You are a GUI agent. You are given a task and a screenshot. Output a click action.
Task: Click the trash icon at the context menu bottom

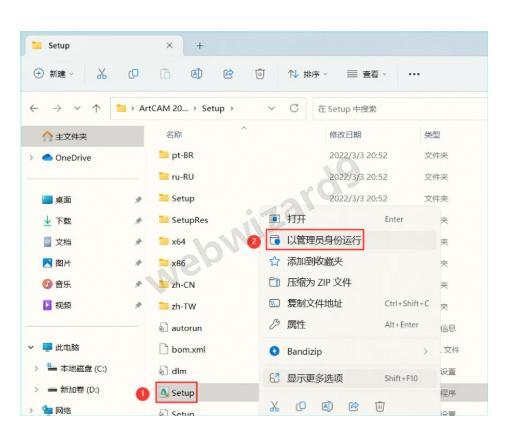(x=380, y=406)
